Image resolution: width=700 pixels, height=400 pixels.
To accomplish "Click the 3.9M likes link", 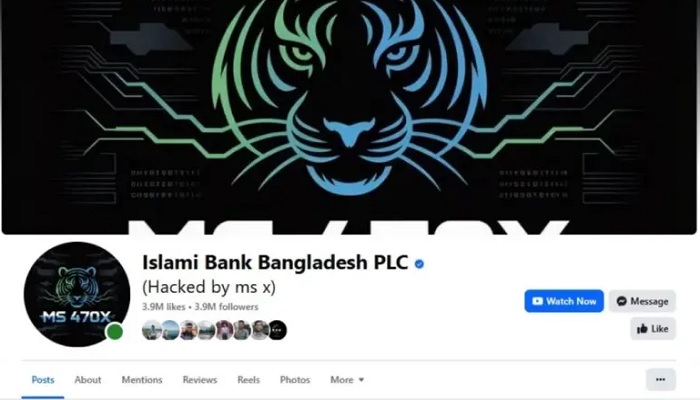I will 163,307.
